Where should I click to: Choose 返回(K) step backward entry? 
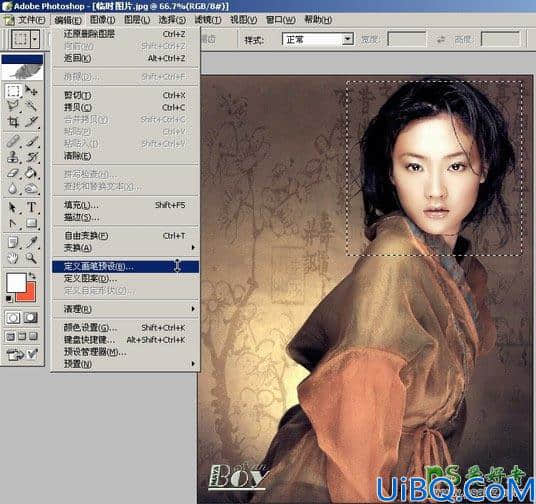pyautogui.click(x=125, y=58)
